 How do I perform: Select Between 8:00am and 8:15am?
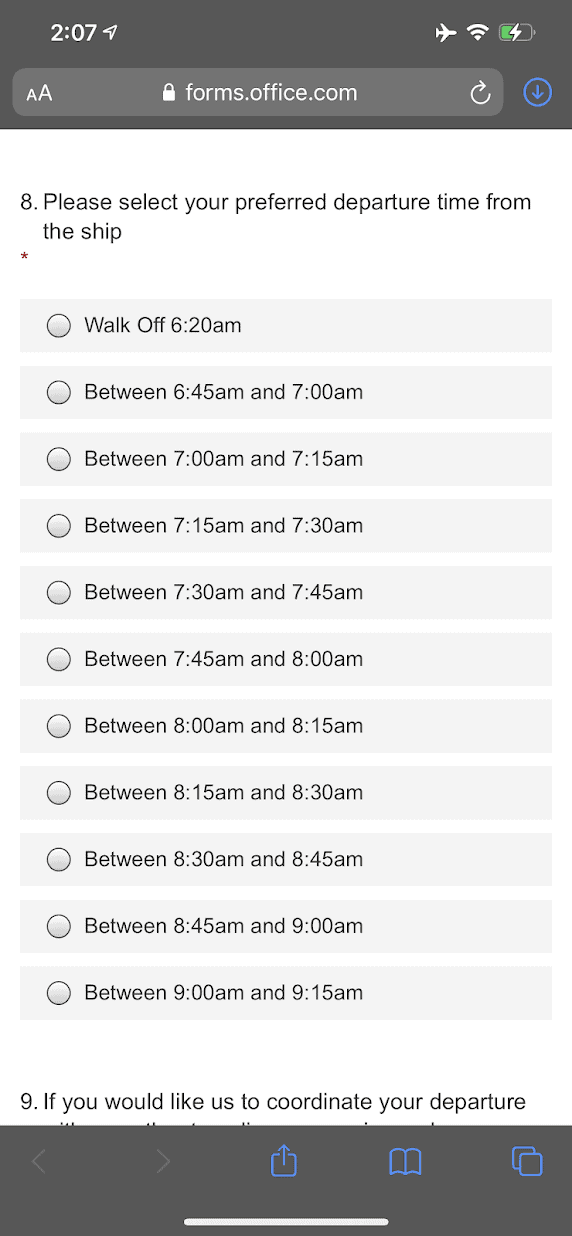pyautogui.click(x=286, y=726)
